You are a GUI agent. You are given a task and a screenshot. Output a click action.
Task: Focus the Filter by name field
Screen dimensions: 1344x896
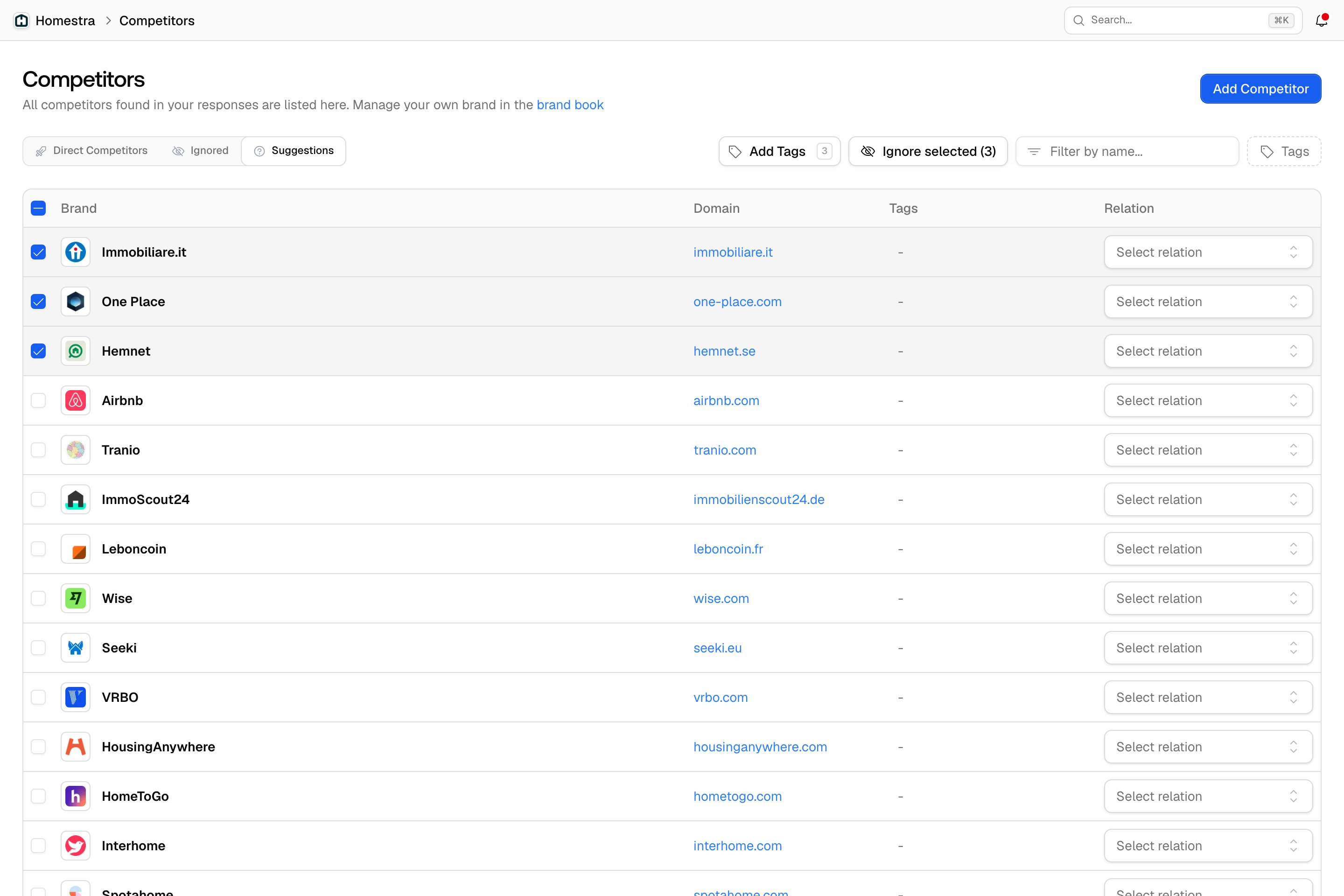click(x=1127, y=151)
